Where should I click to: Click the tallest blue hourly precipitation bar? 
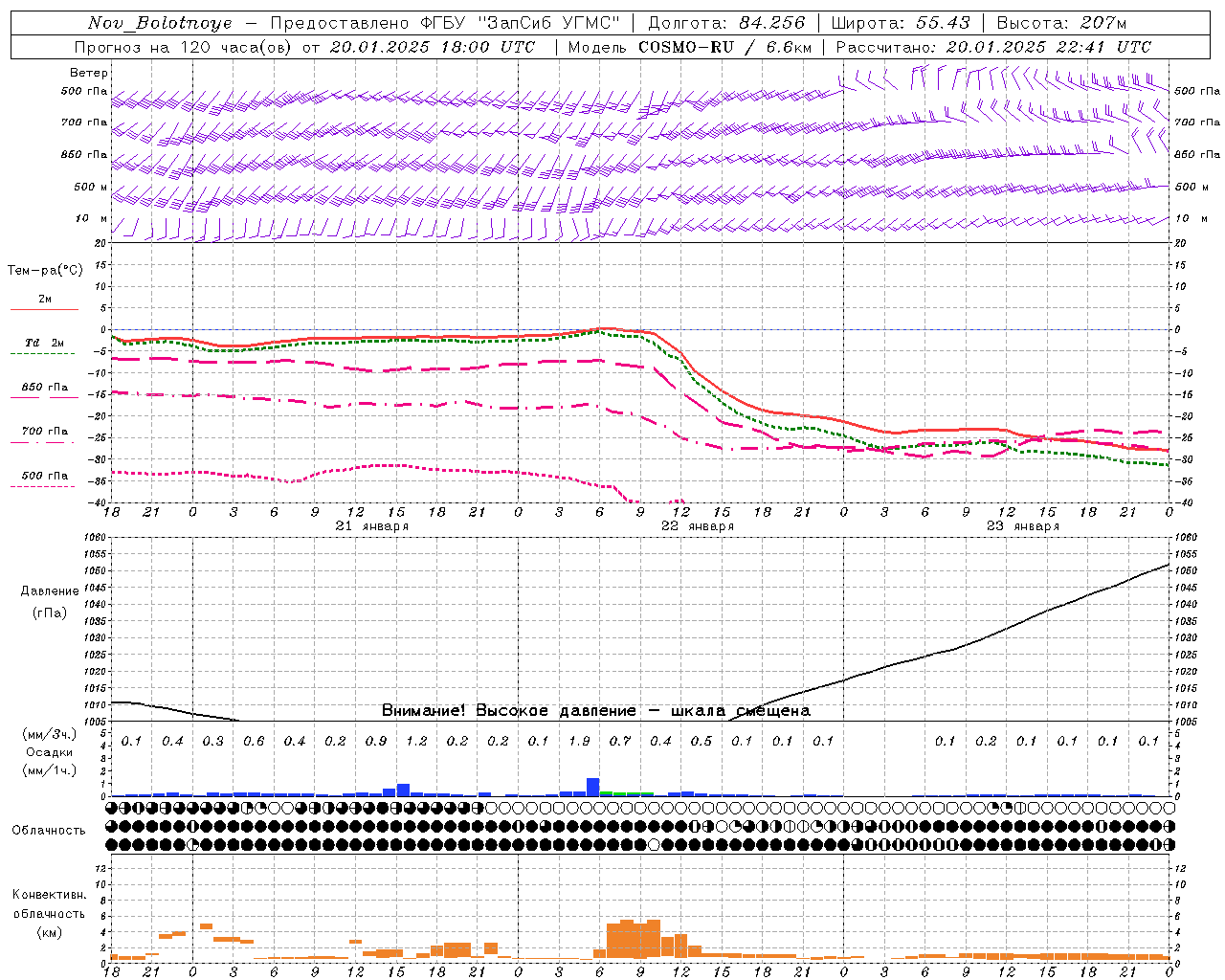coord(593,788)
